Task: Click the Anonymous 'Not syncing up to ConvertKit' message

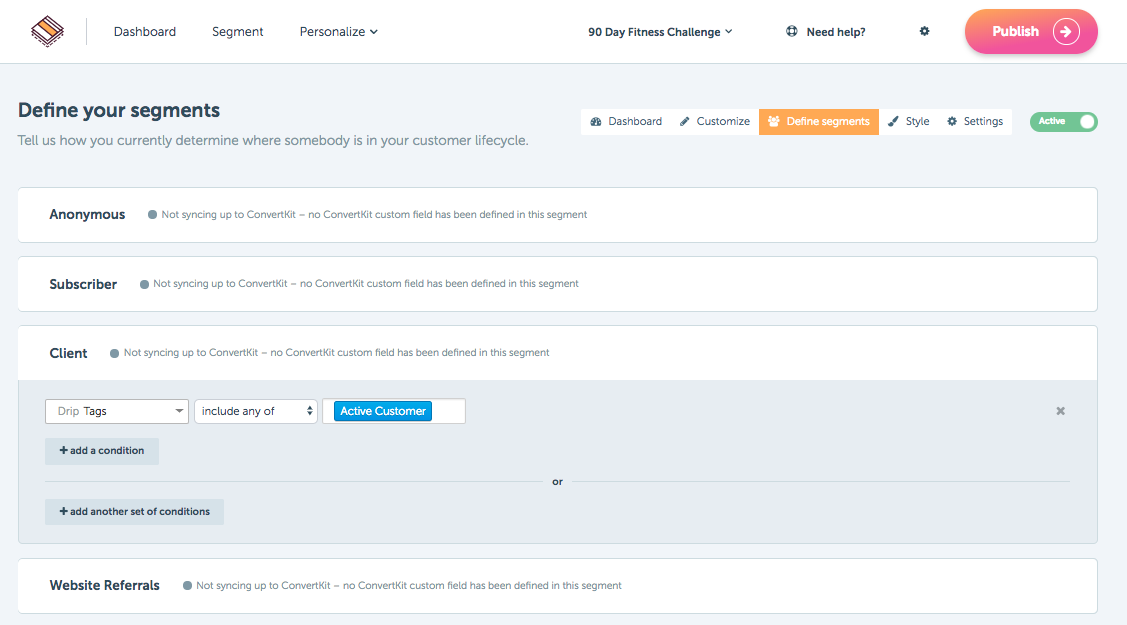Action: pos(374,215)
